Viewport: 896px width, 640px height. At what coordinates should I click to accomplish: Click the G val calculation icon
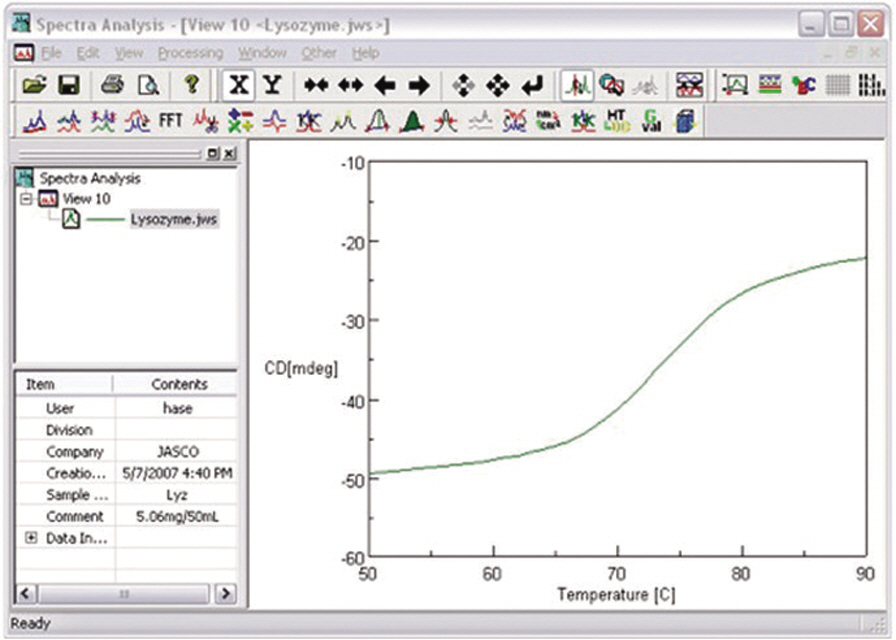click(651, 122)
